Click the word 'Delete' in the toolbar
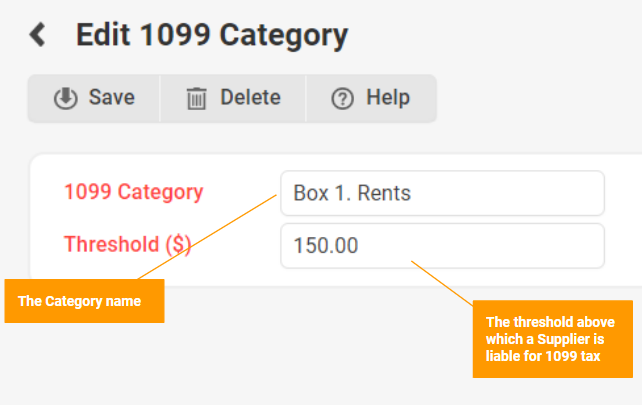The width and height of the screenshot is (642, 405). coord(251,97)
